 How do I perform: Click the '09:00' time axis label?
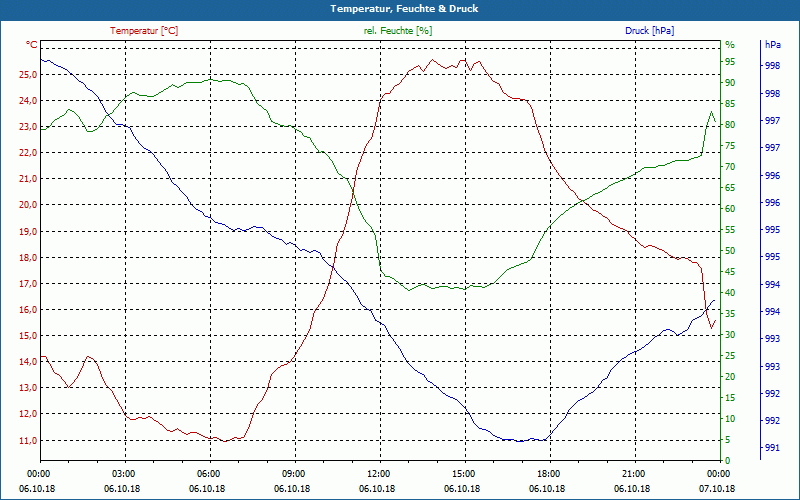pos(295,473)
